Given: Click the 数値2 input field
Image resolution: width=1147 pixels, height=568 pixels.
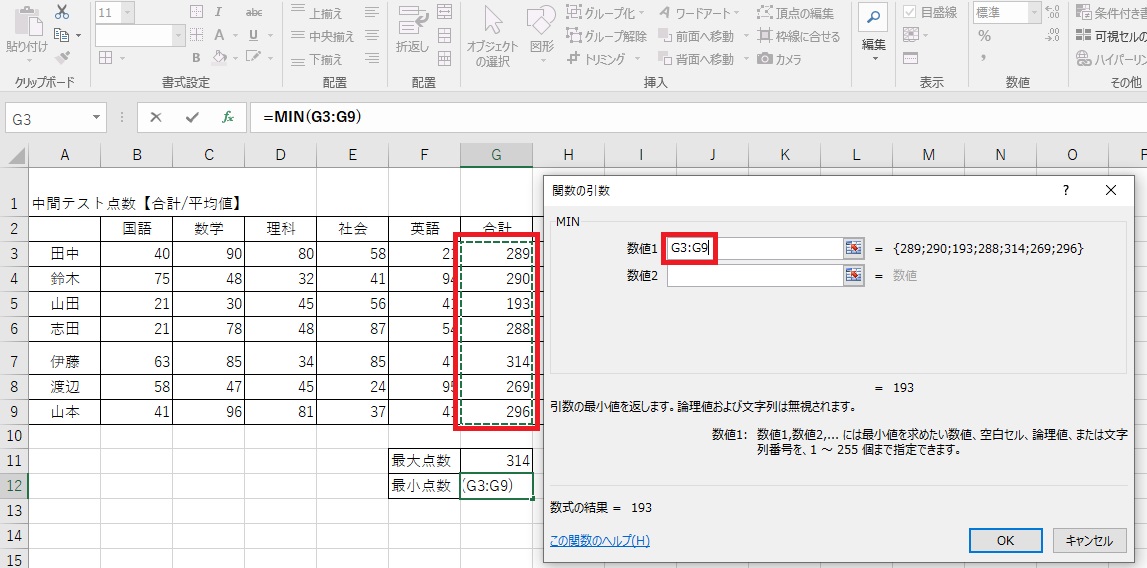Looking at the screenshot, I should click(x=755, y=275).
